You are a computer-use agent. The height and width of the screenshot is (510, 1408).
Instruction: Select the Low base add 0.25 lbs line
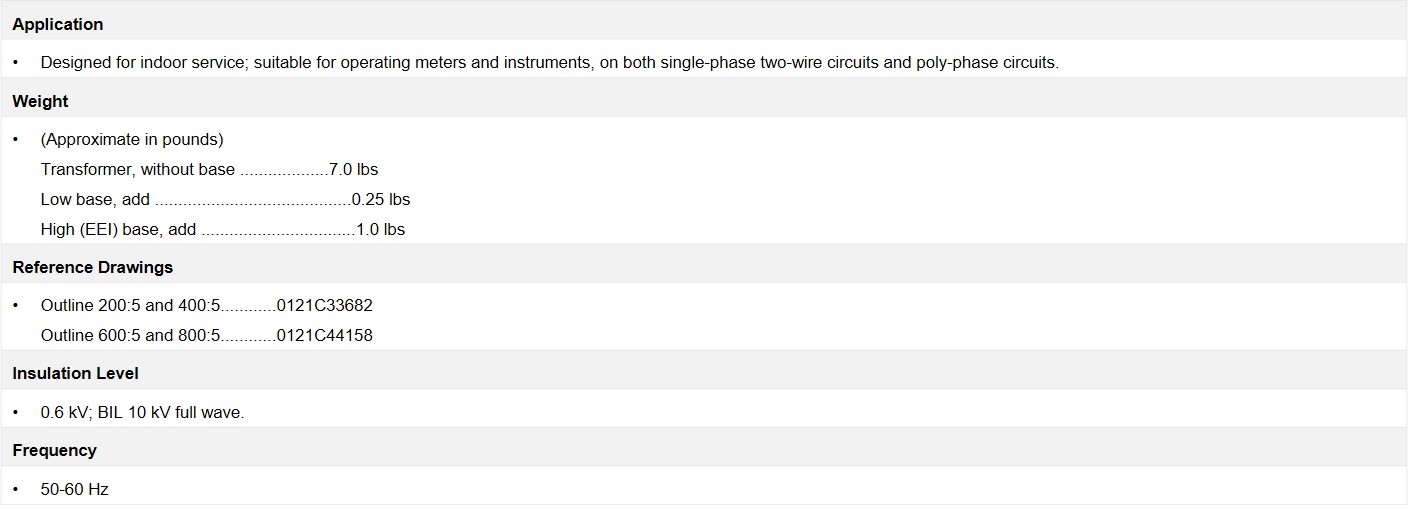coord(225,199)
